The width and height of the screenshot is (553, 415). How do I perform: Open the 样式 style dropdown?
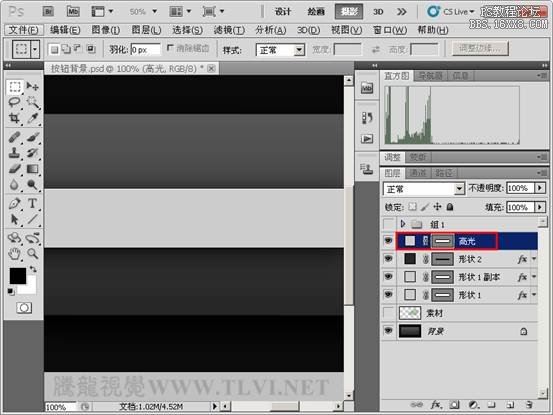click(x=280, y=50)
